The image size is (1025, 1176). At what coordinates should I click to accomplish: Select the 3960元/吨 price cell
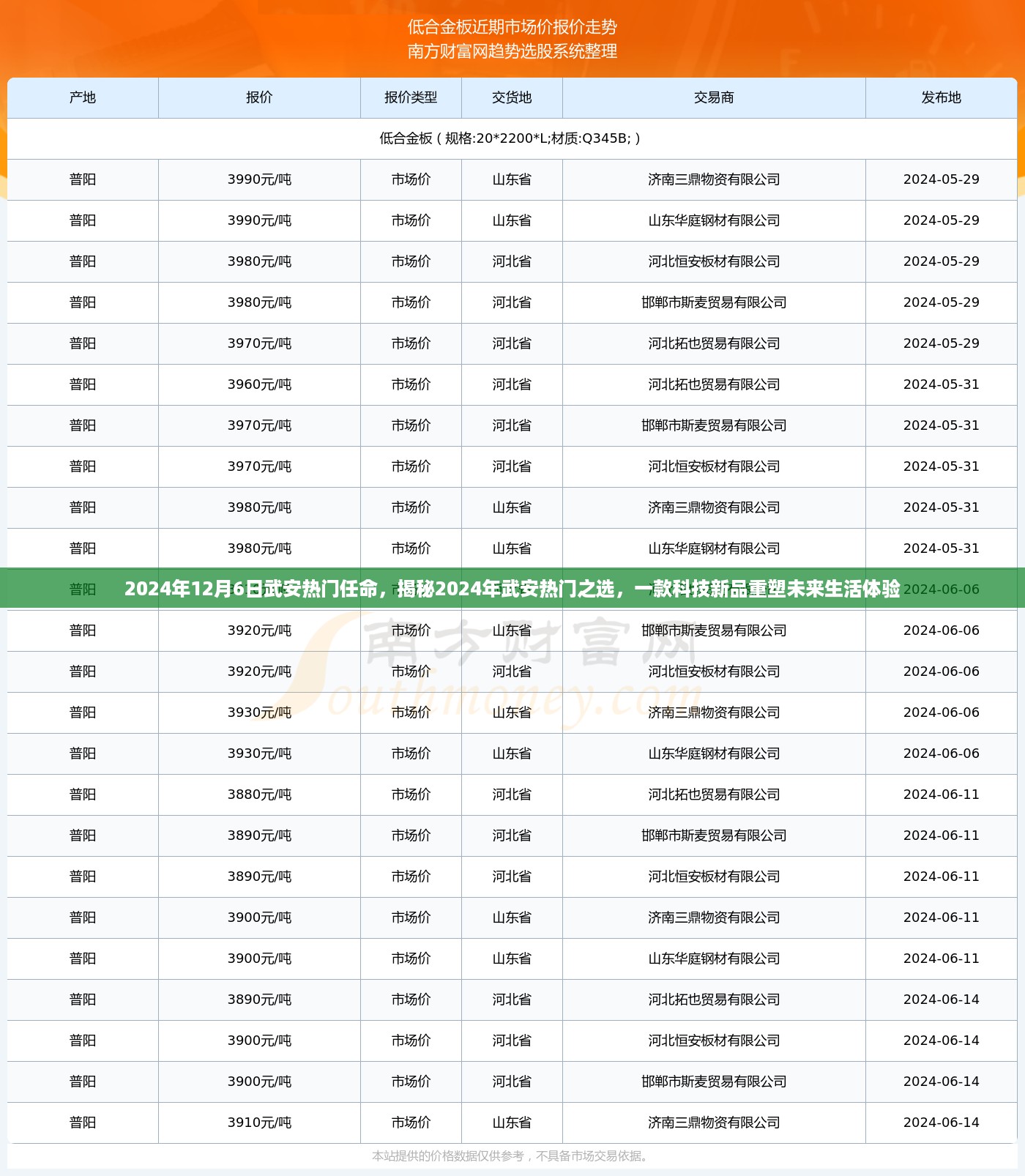[259, 384]
